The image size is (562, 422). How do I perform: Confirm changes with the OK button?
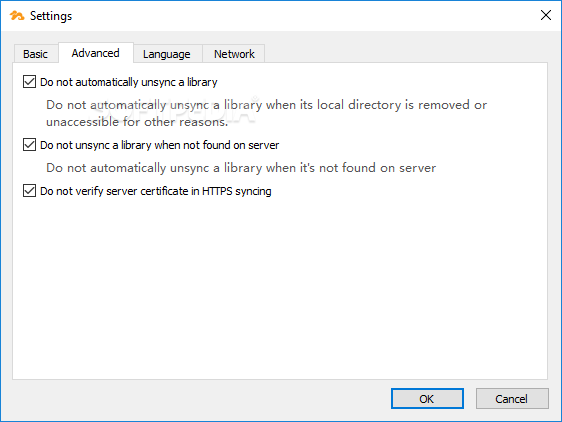pos(427,398)
